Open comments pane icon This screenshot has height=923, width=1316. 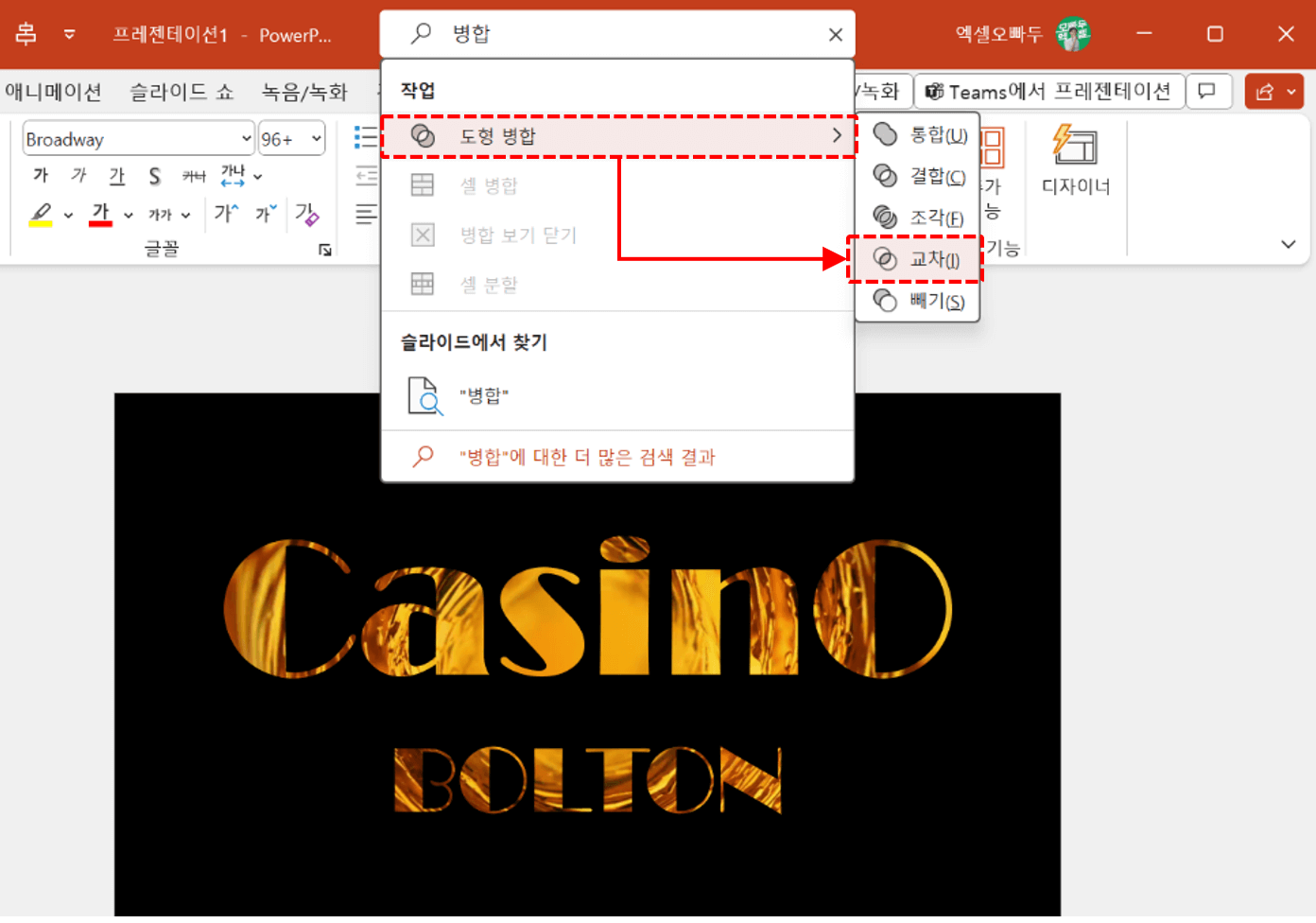click(1207, 92)
